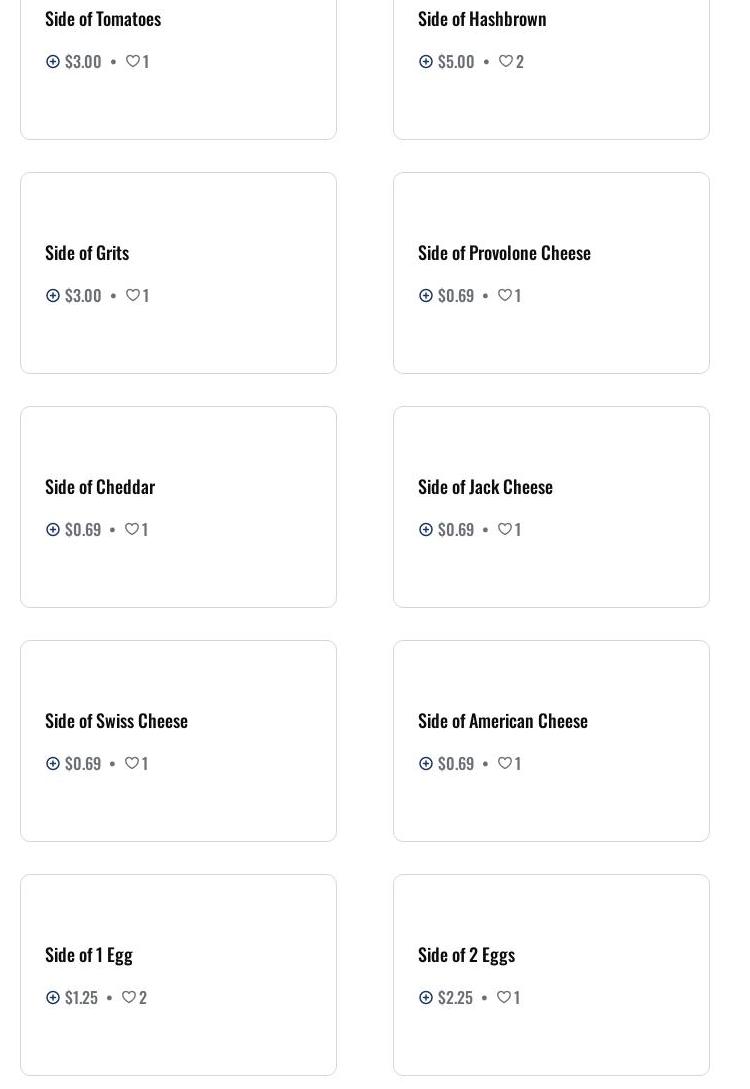This screenshot has width=750, height=1089.
Task: Click the add icon for Side of Tomatoes
Action: tap(53, 61)
